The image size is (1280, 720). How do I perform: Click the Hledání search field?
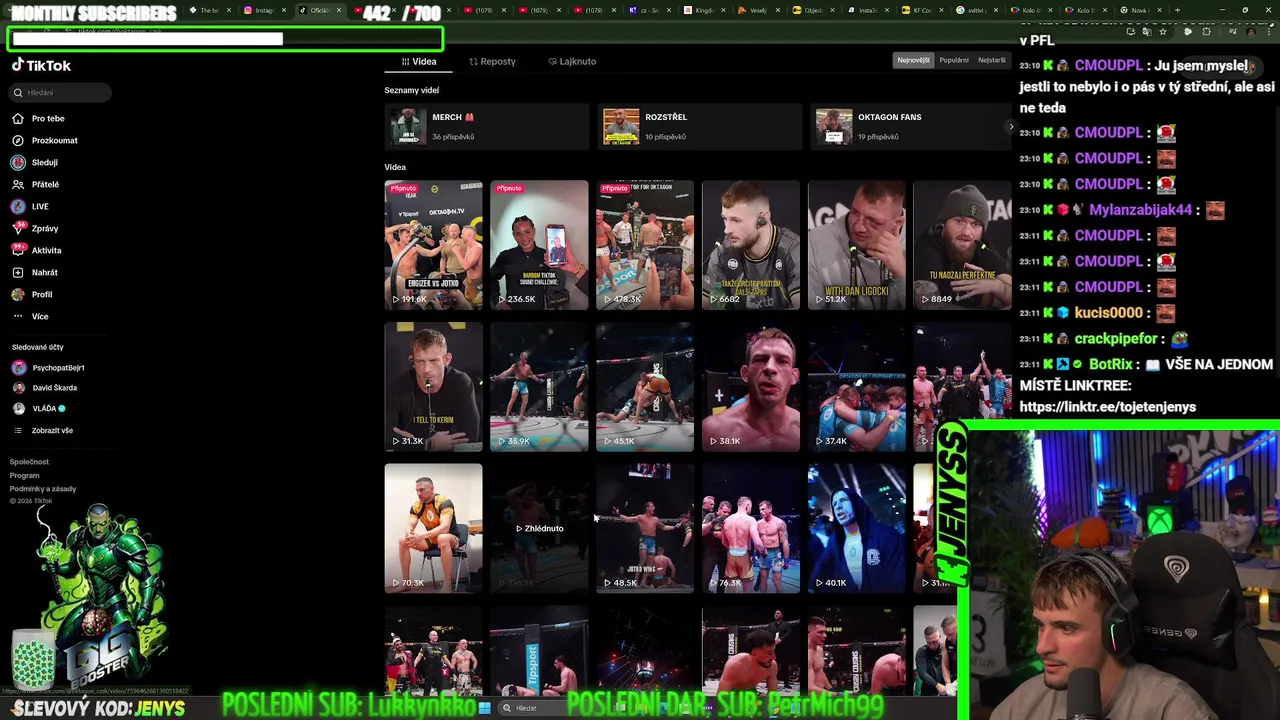(61, 92)
